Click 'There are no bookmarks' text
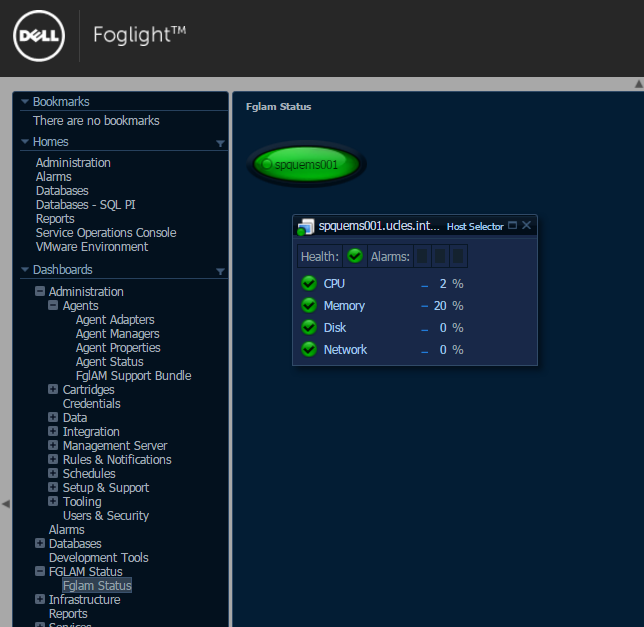The height and width of the screenshot is (627, 644). (x=96, y=120)
